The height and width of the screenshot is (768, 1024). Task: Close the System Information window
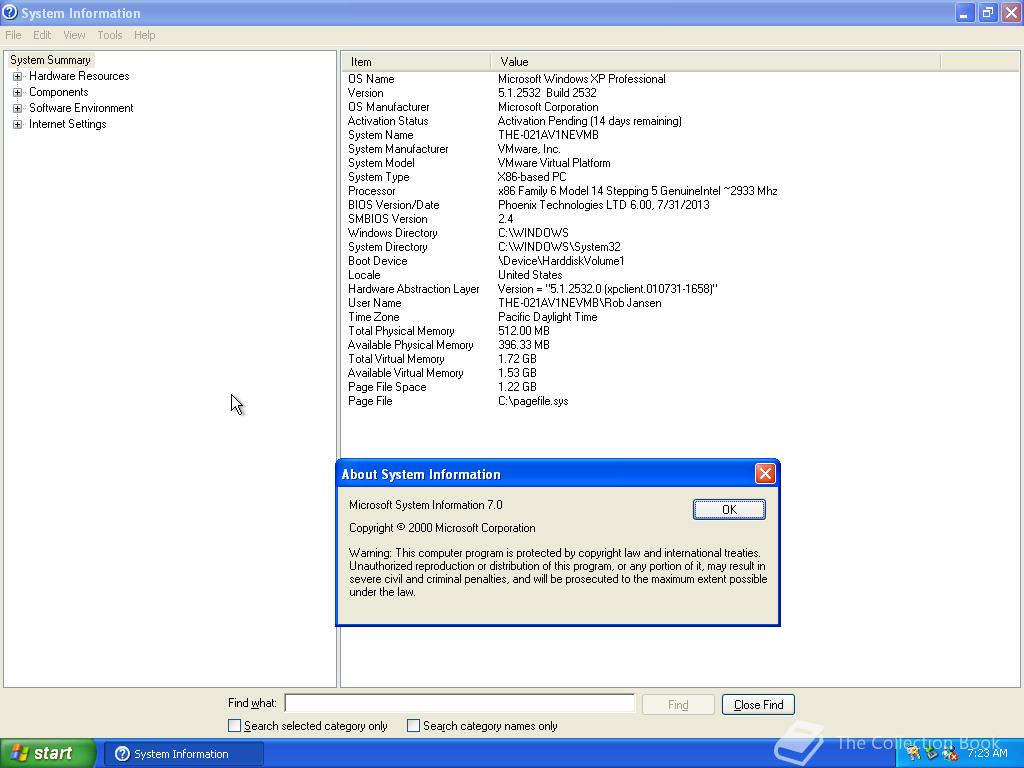[1012, 13]
